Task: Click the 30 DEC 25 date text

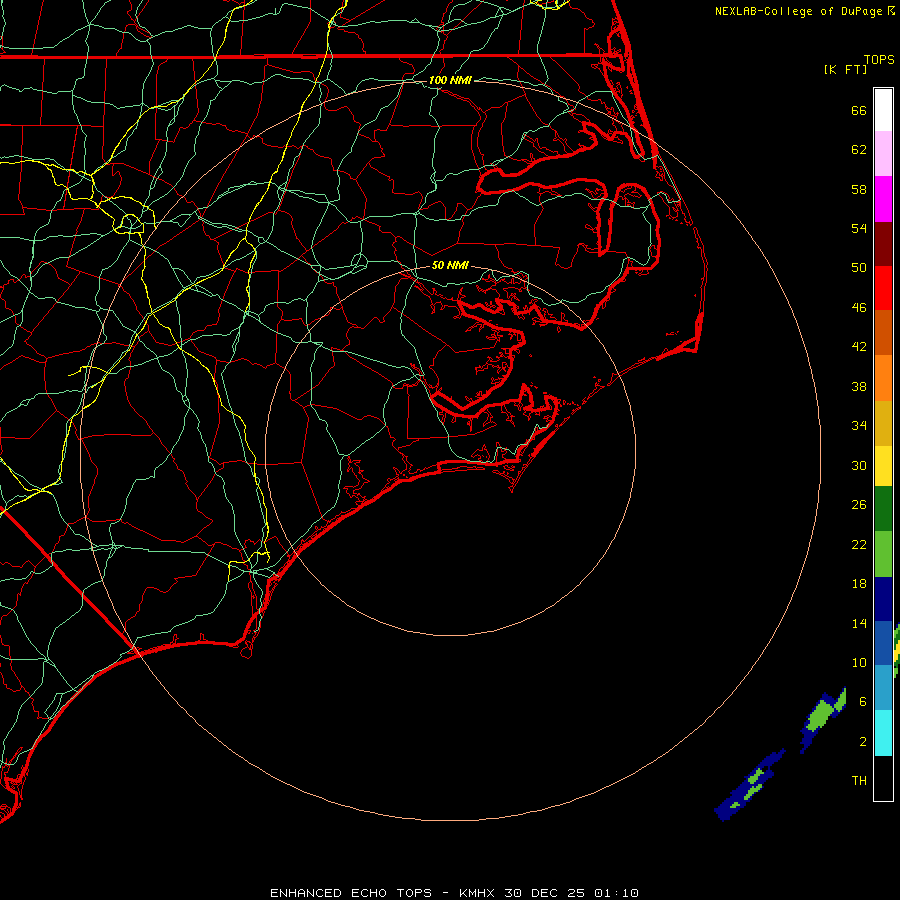Action: (544, 893)
